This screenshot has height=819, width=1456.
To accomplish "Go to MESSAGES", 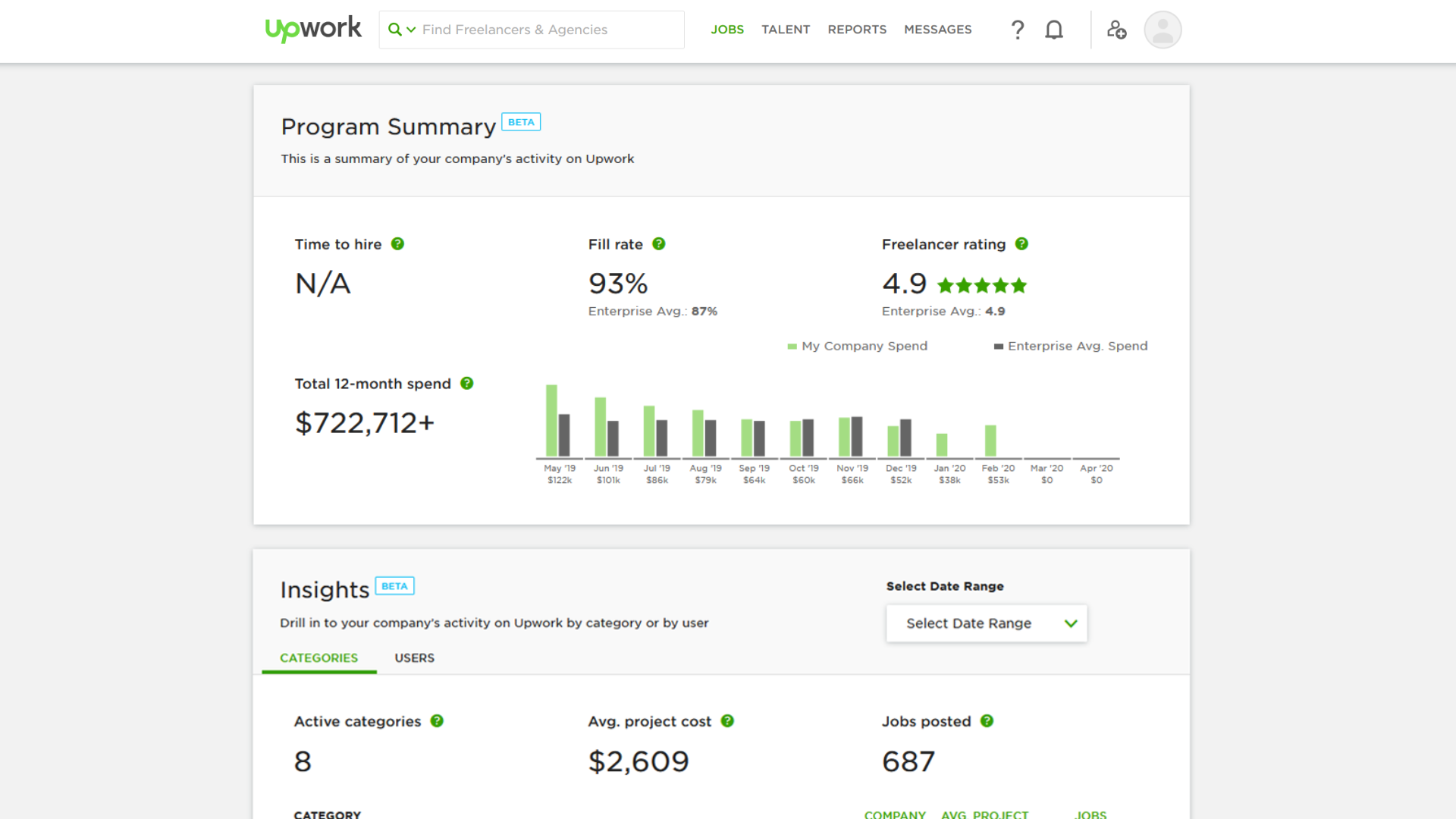I will 938,30.
